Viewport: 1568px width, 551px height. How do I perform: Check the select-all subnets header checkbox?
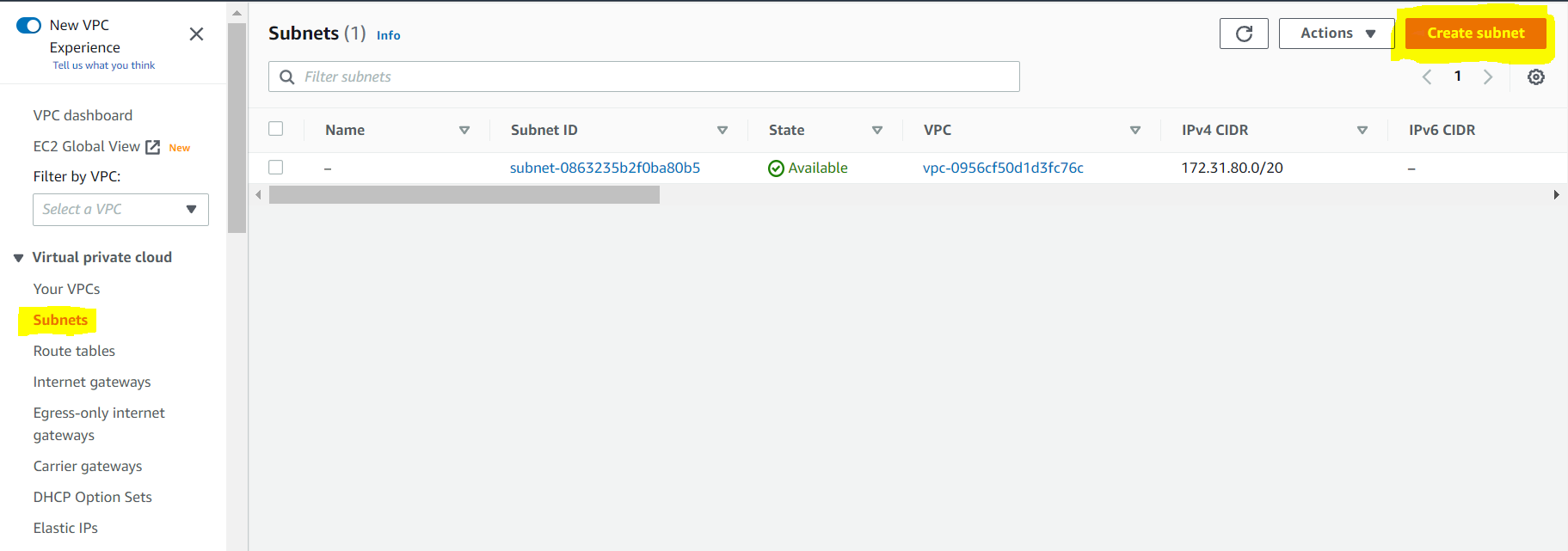tap(275, 127)
